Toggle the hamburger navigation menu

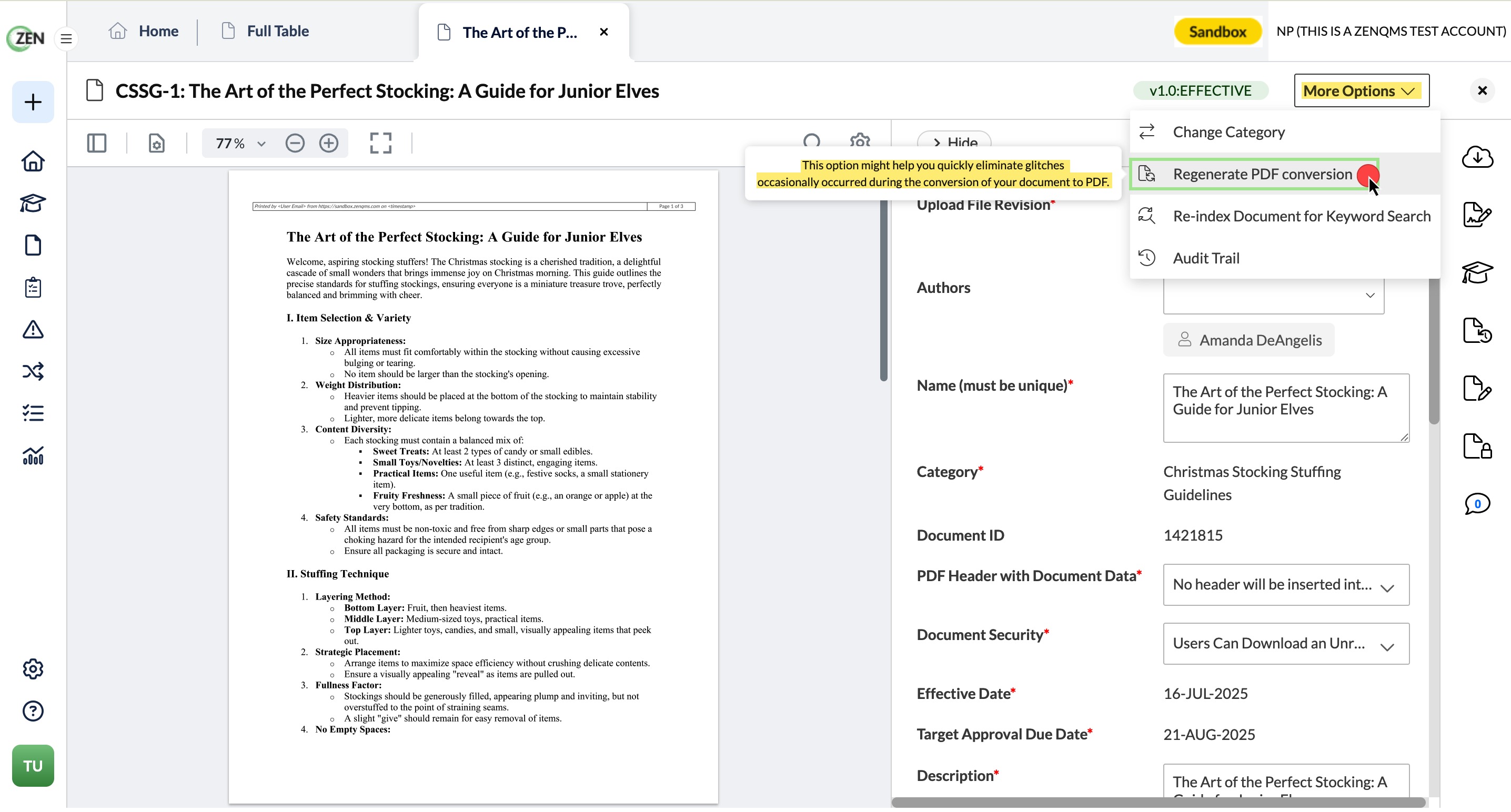click(x=66, y=39)
